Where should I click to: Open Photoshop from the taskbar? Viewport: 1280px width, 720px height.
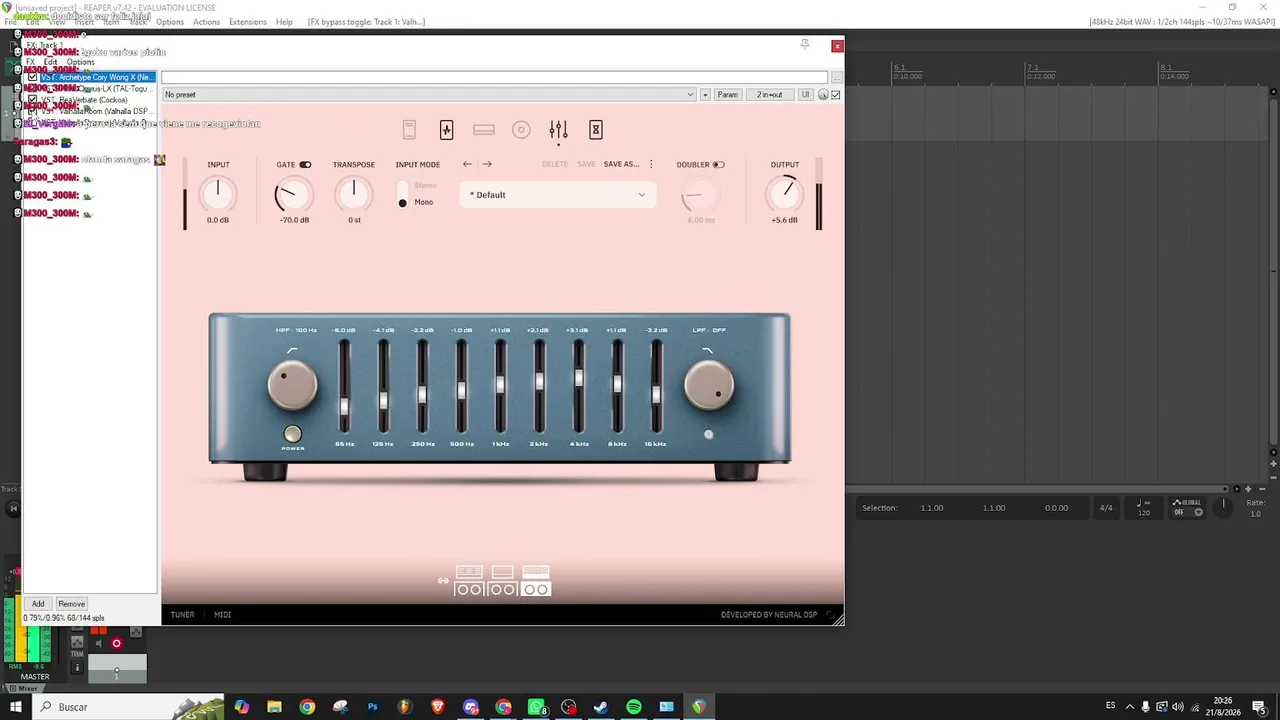tap(372, 707)
